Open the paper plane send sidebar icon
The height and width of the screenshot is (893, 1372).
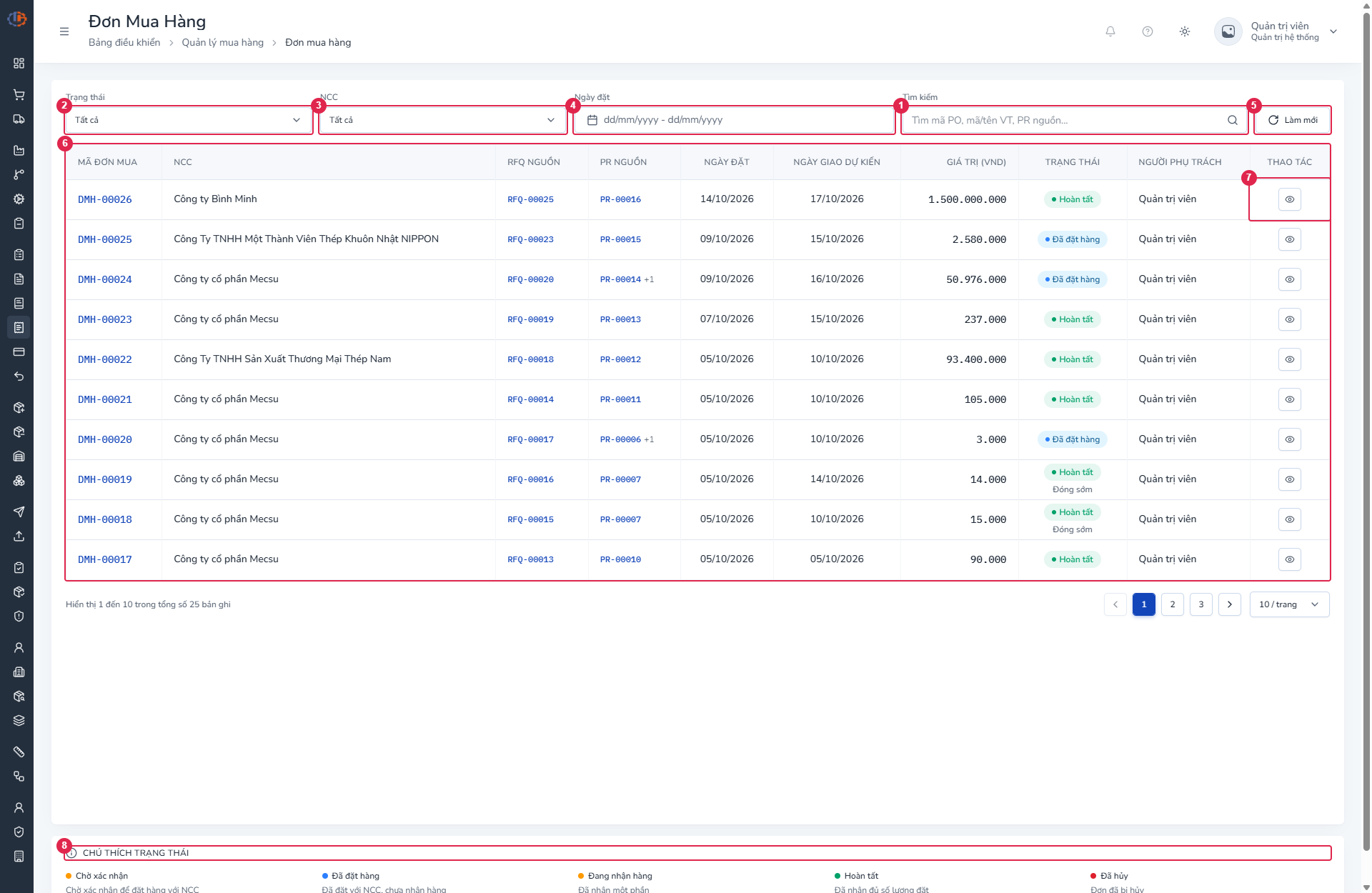point(19,512)
